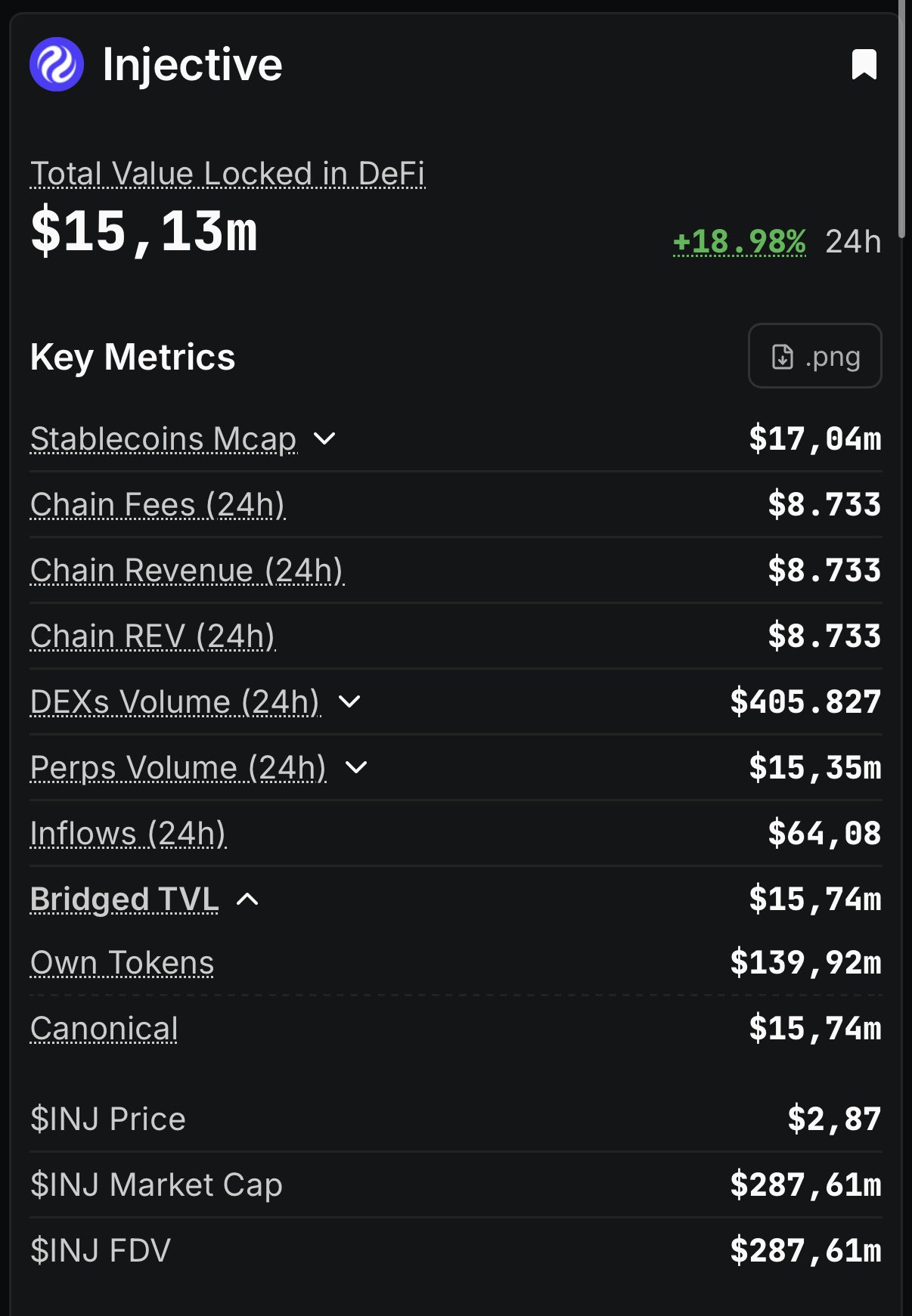Image resolution: width=912 pixels, height=1316 pixels.
Task: Click the Injective logo icon
Action: pos(57,64)
